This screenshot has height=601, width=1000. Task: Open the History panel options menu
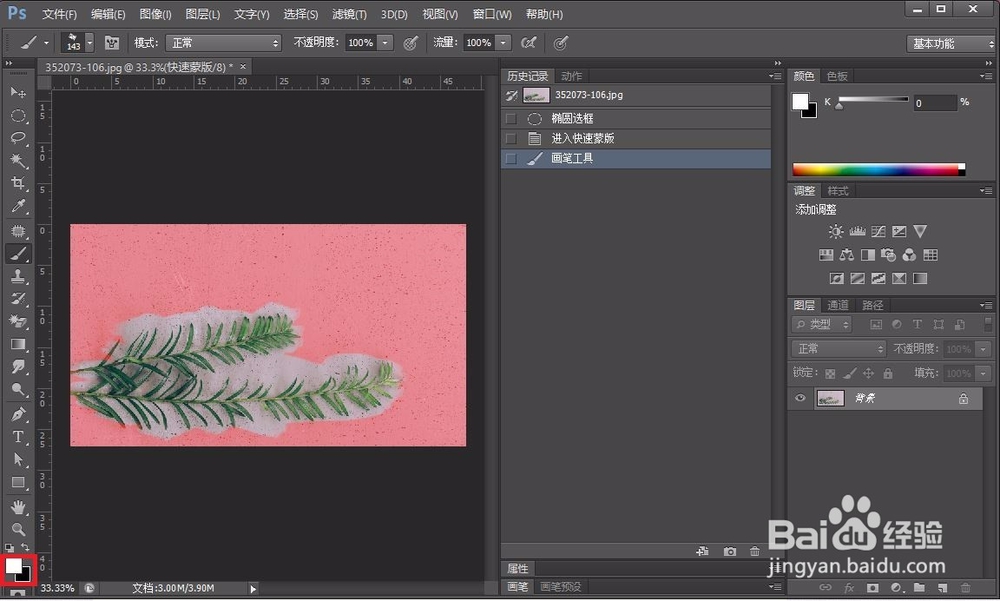(x=776, y=76)
